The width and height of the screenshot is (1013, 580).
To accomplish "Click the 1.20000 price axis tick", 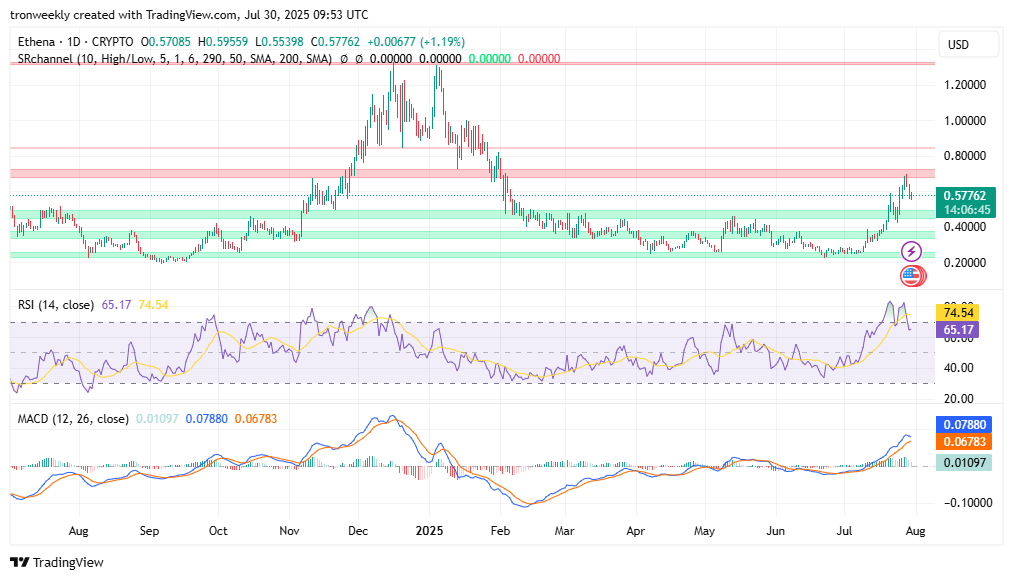I will click(965, 85).
